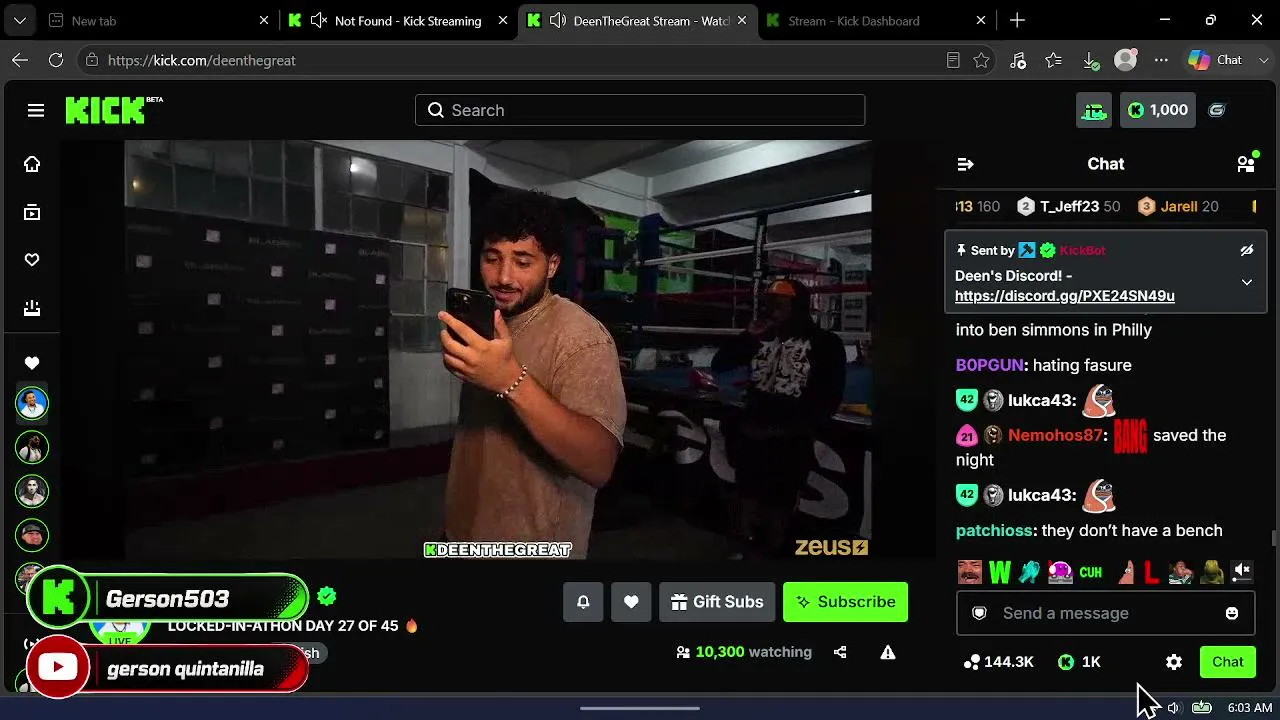This screenshot has height=720, width=1280.
Task: Insert the green frog emote
Action: coord(1211,572)
